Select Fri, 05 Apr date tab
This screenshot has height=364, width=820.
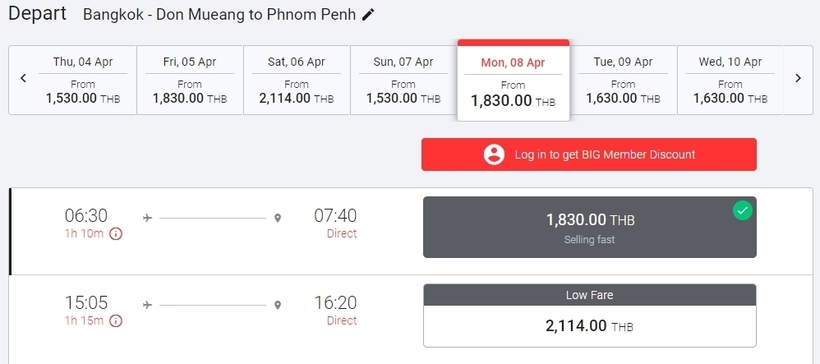[189, 80]
